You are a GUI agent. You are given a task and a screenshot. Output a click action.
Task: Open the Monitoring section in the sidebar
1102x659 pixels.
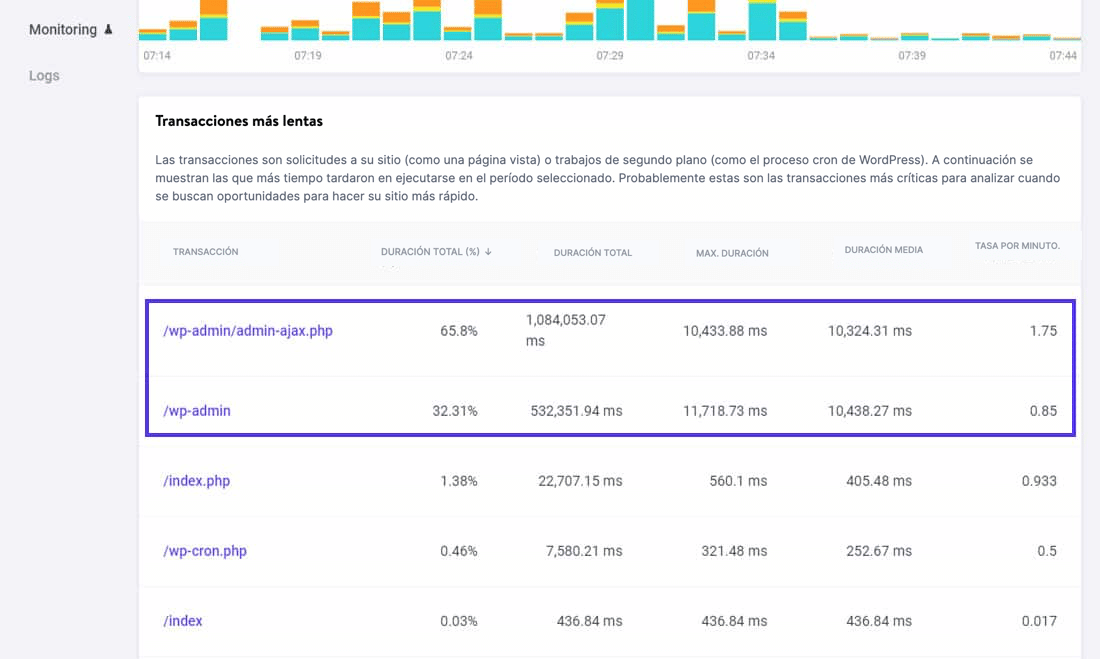[x=61, y=29]
